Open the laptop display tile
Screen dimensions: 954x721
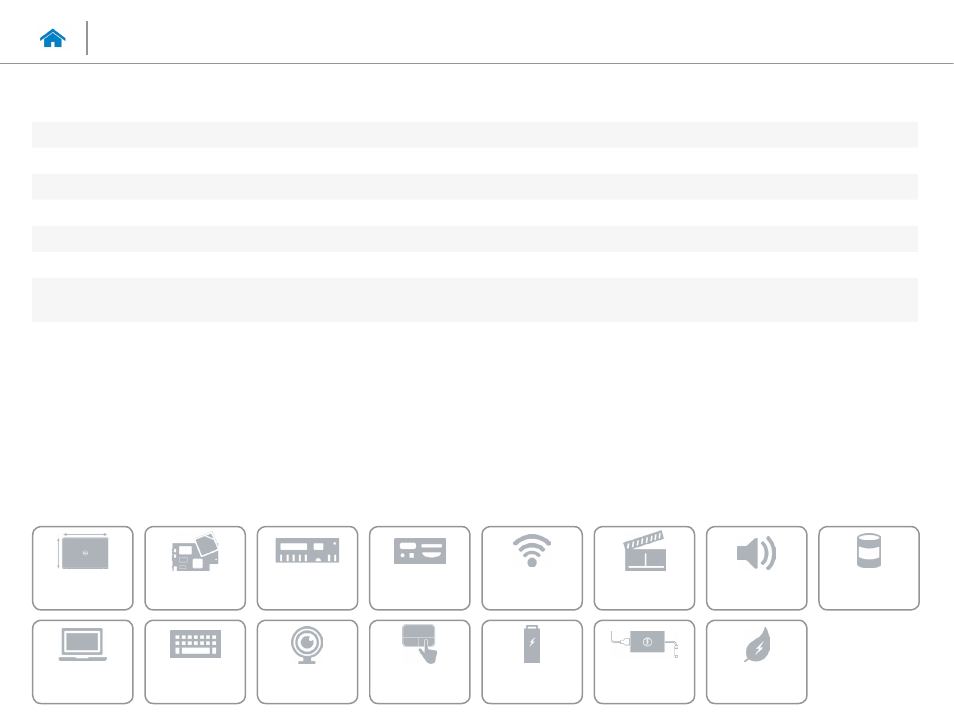83,662
